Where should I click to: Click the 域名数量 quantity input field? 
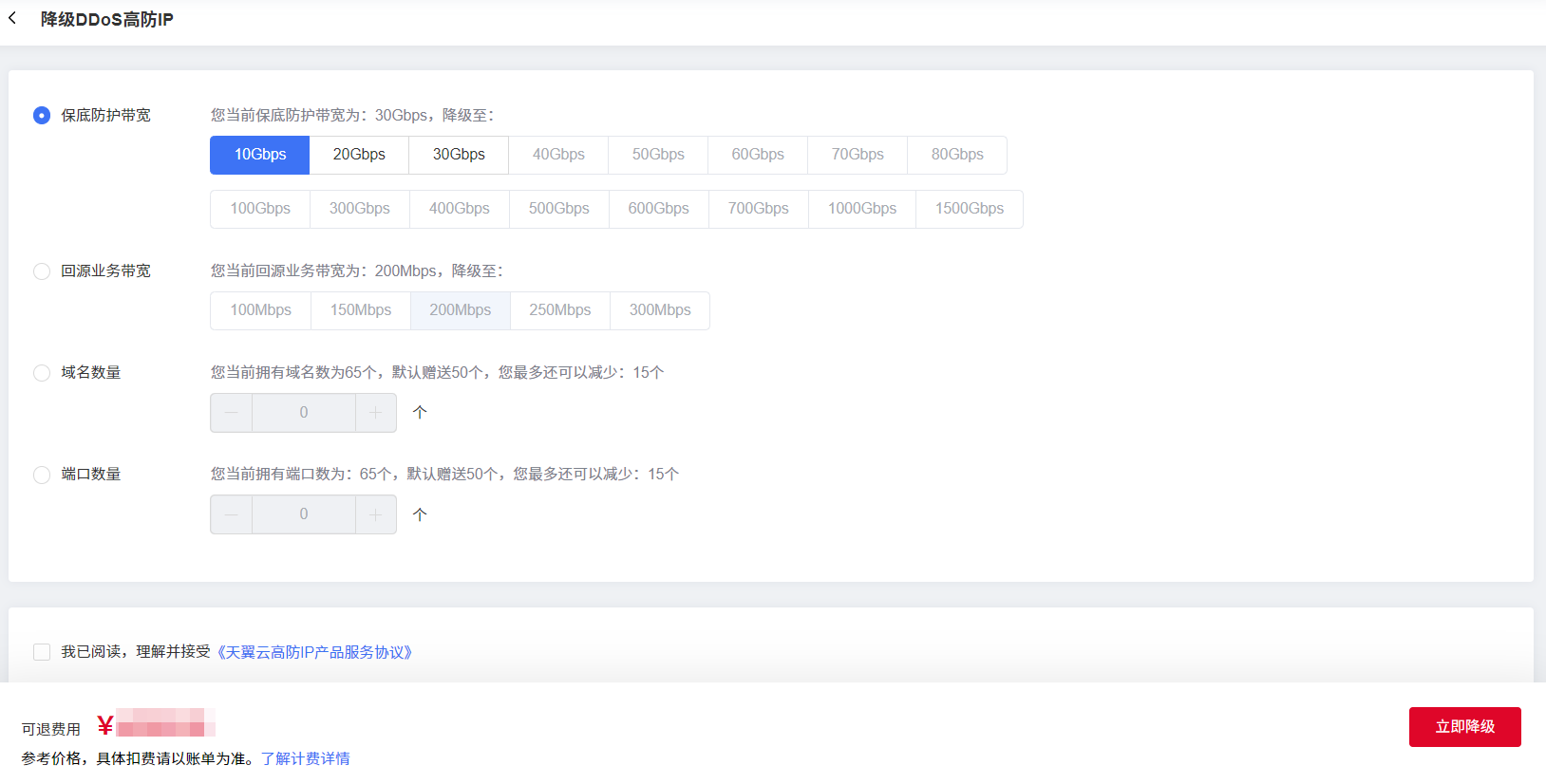click(304, 413)
